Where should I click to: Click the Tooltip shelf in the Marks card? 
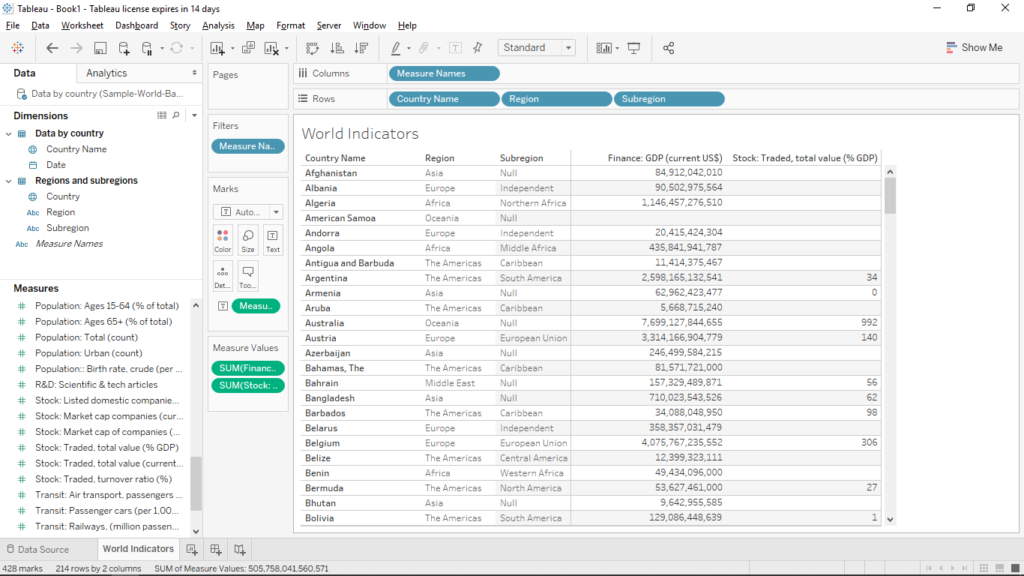tap(246, 275)
